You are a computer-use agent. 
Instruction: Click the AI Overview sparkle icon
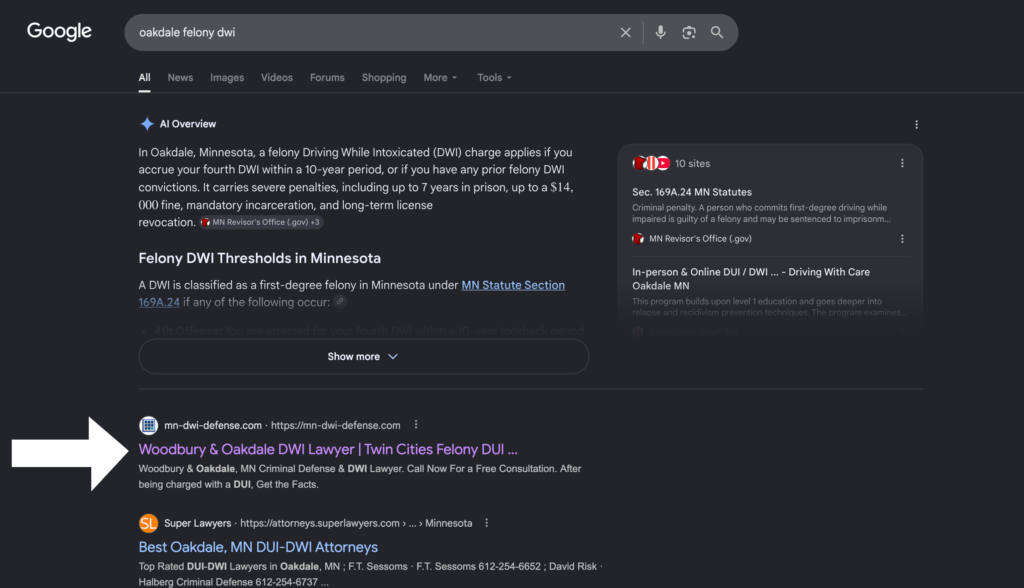pyautogui.click(x=147, y=123)
